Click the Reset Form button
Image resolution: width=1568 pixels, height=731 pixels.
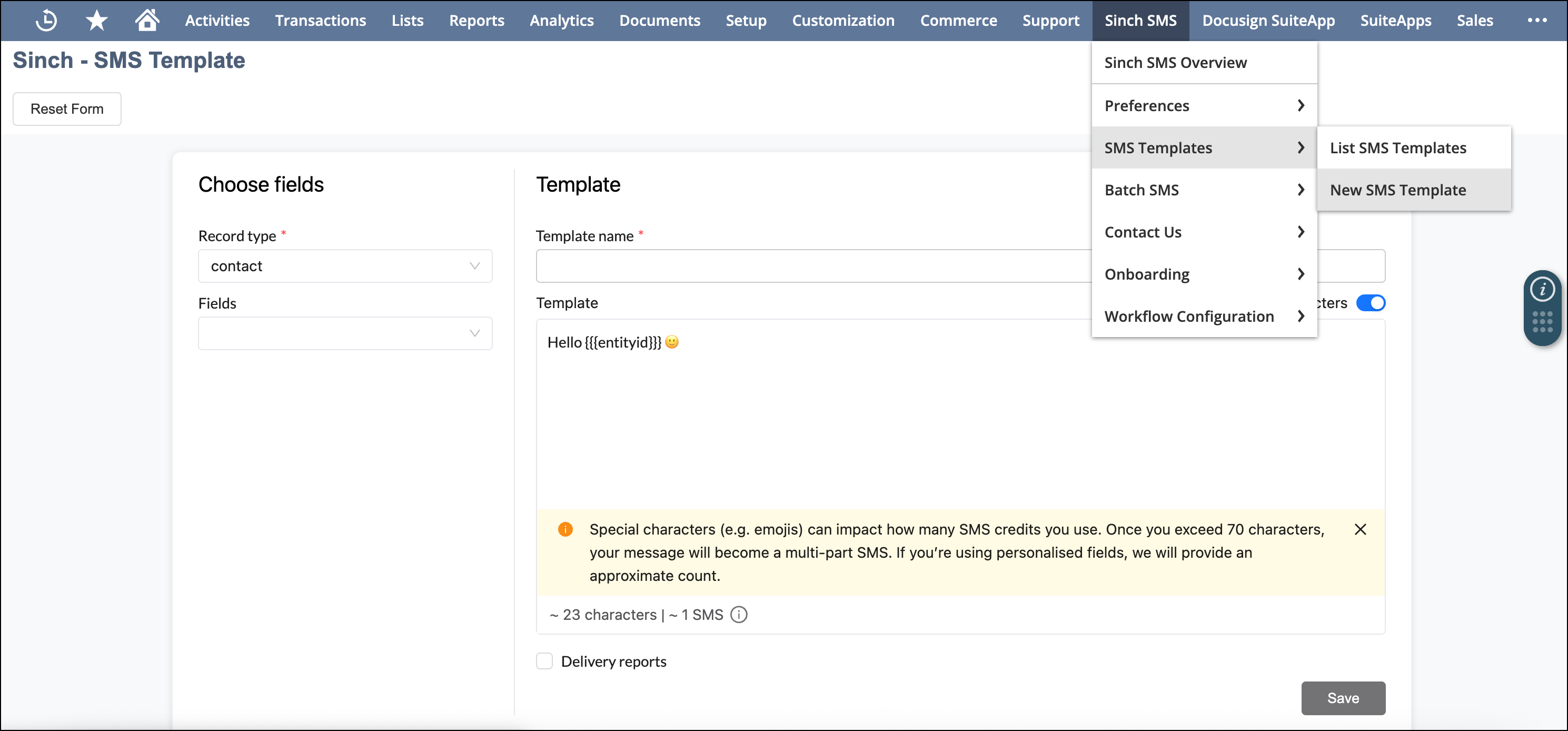pos(66,108)
